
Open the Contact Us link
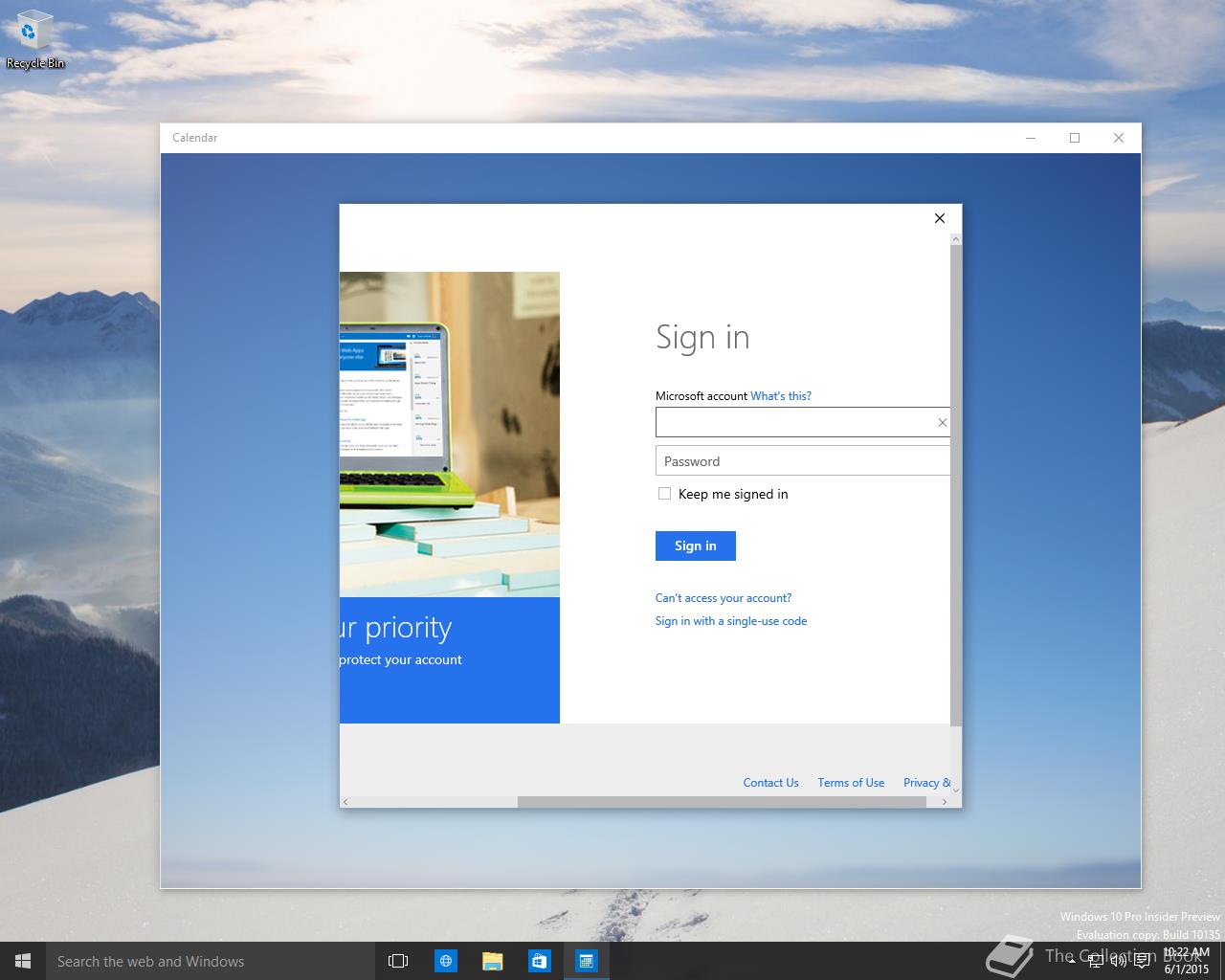[x=770, y=783]
